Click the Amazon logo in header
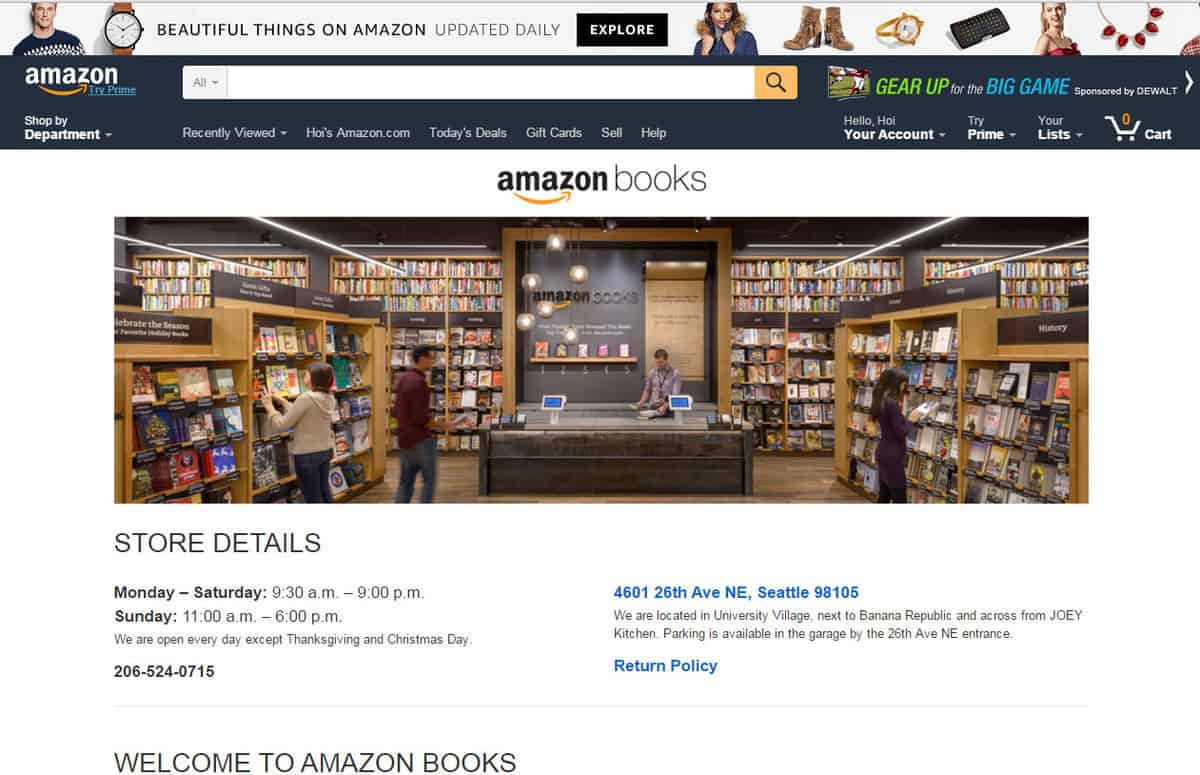Screen dimensions: 1200x775 pos(72,78)
